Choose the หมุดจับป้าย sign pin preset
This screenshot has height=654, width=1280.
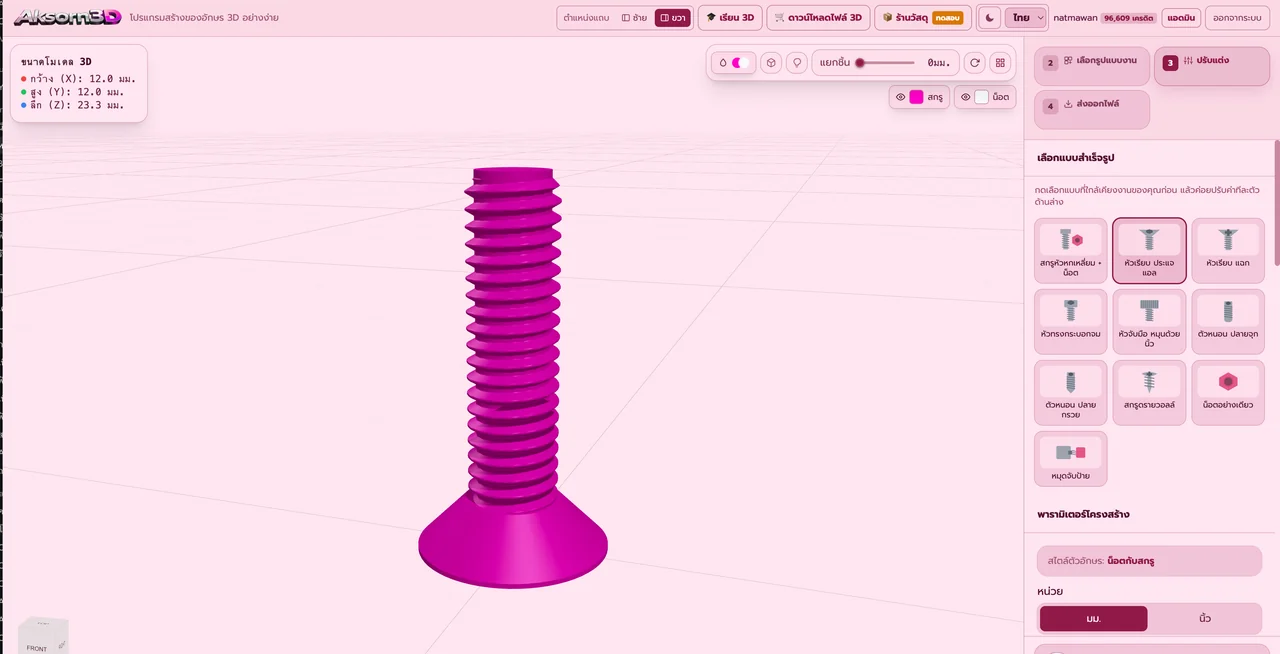(1071, 459)
